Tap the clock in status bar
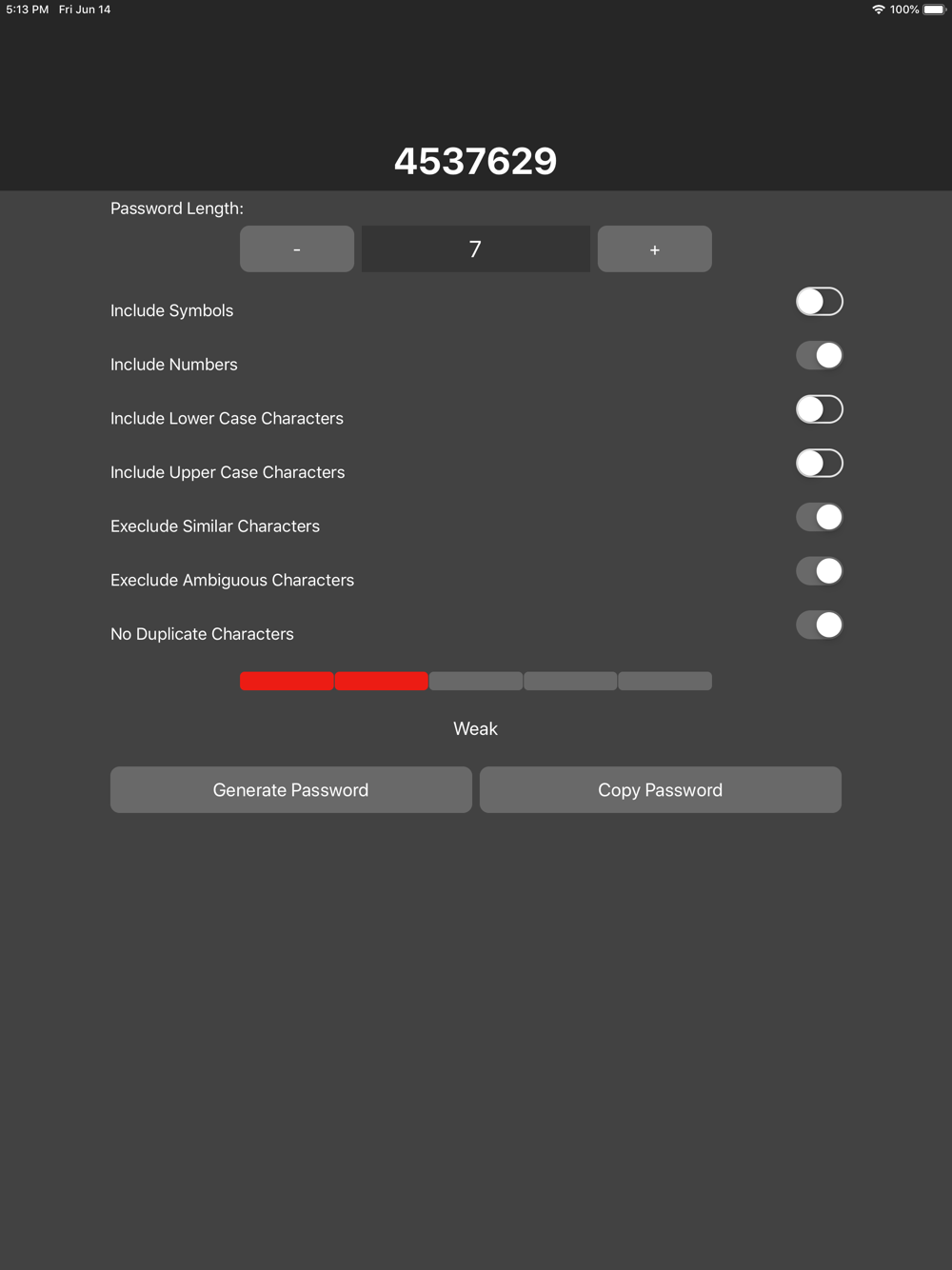The width and height of the screenshot is (952, 1270). coord(28,10)
